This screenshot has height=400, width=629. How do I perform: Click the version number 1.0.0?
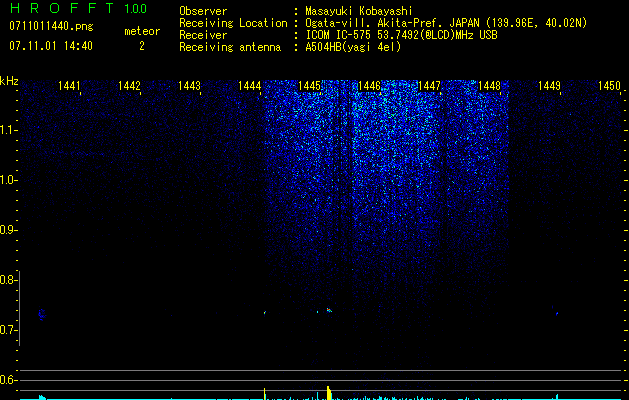point(136,9)
